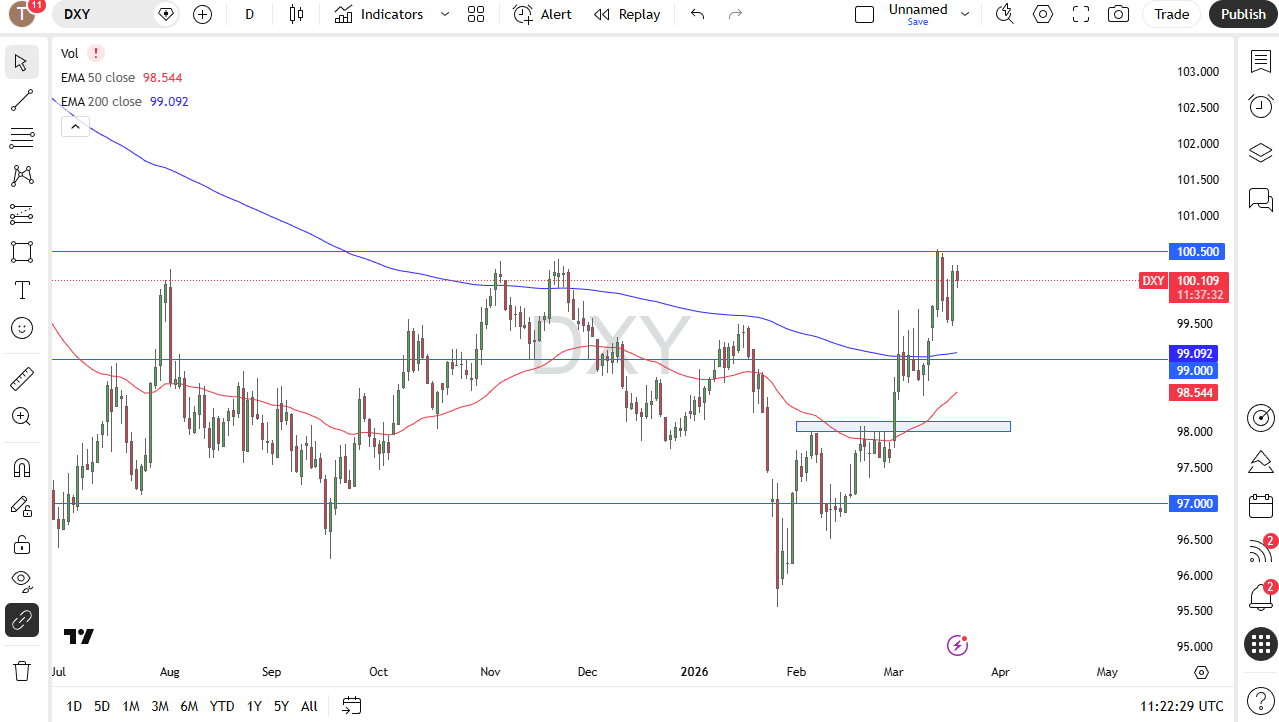This screenshot has height=722, width=1279.
Task: Select the Text annotation tool
Action: tap(22, 290)
